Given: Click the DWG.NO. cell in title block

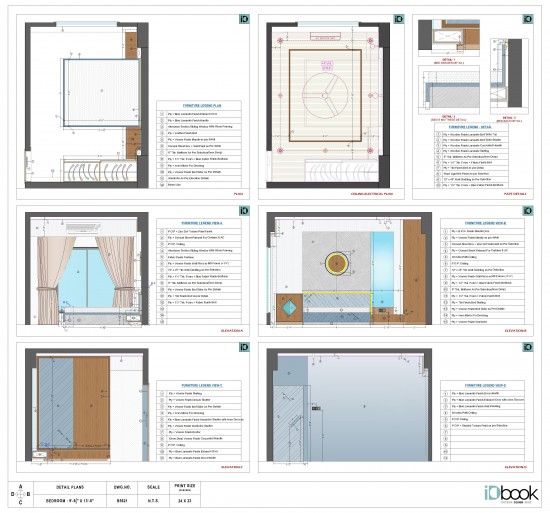Looking at the screenshot, I should 122,487.
